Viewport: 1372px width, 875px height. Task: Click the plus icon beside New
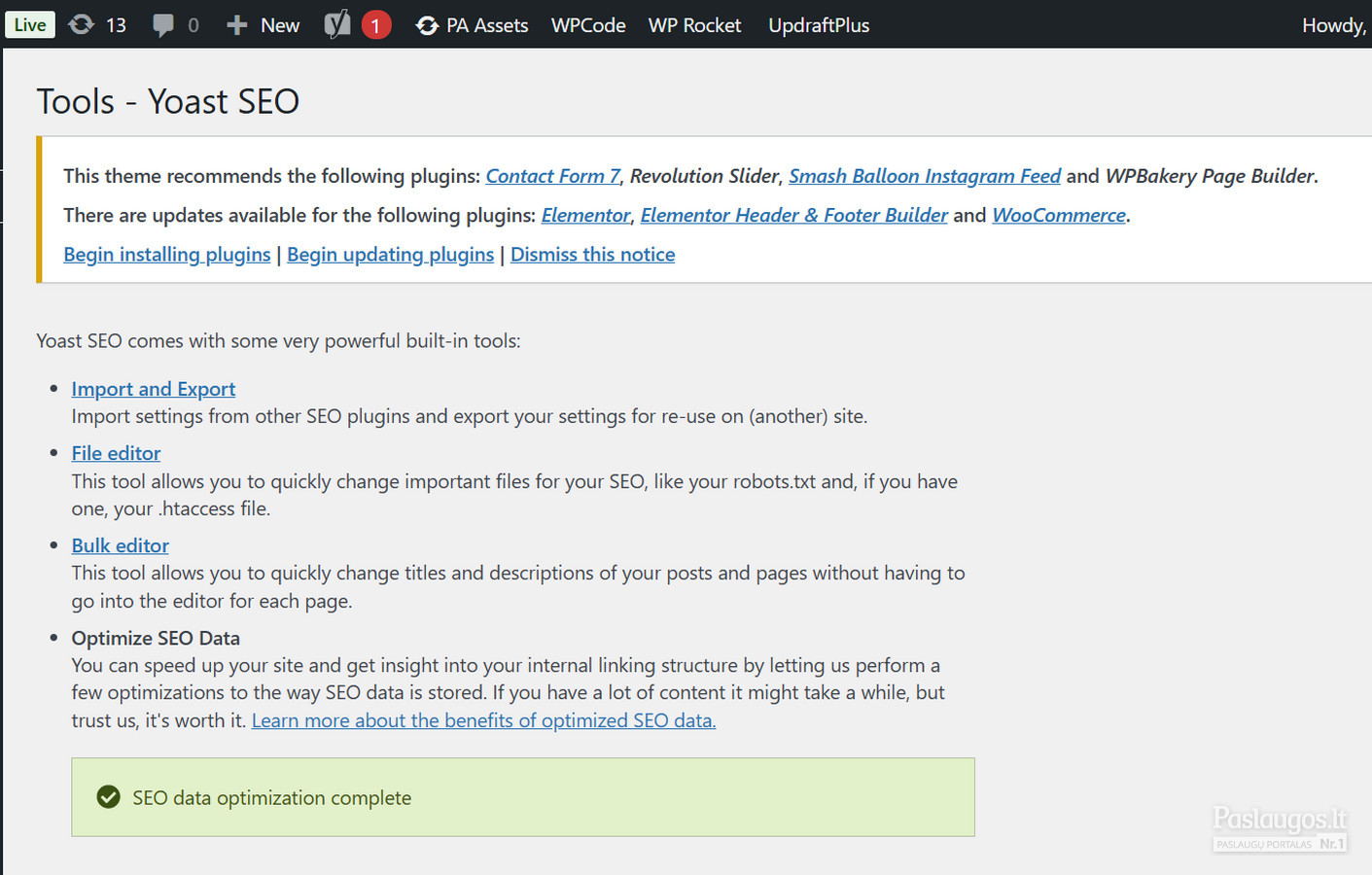pos(236,25)
